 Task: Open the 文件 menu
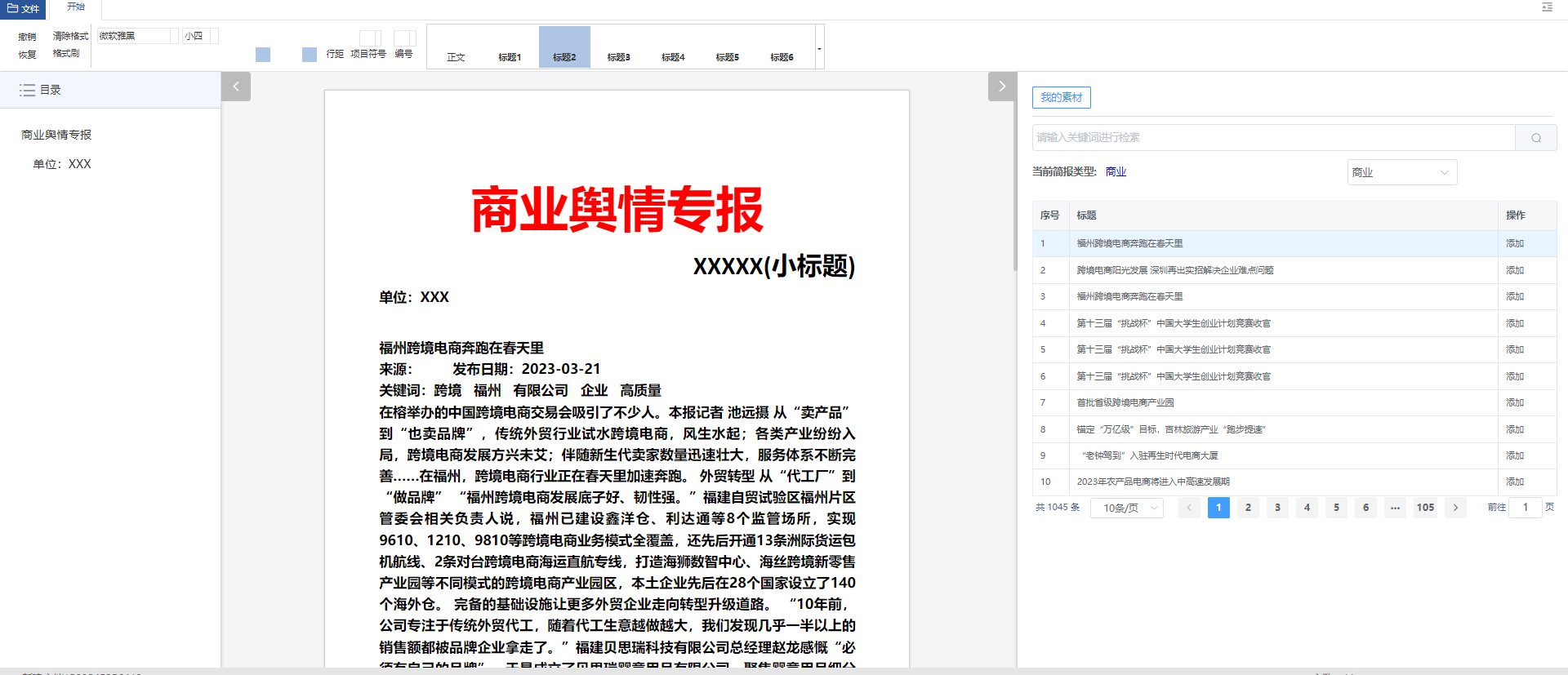24,9
